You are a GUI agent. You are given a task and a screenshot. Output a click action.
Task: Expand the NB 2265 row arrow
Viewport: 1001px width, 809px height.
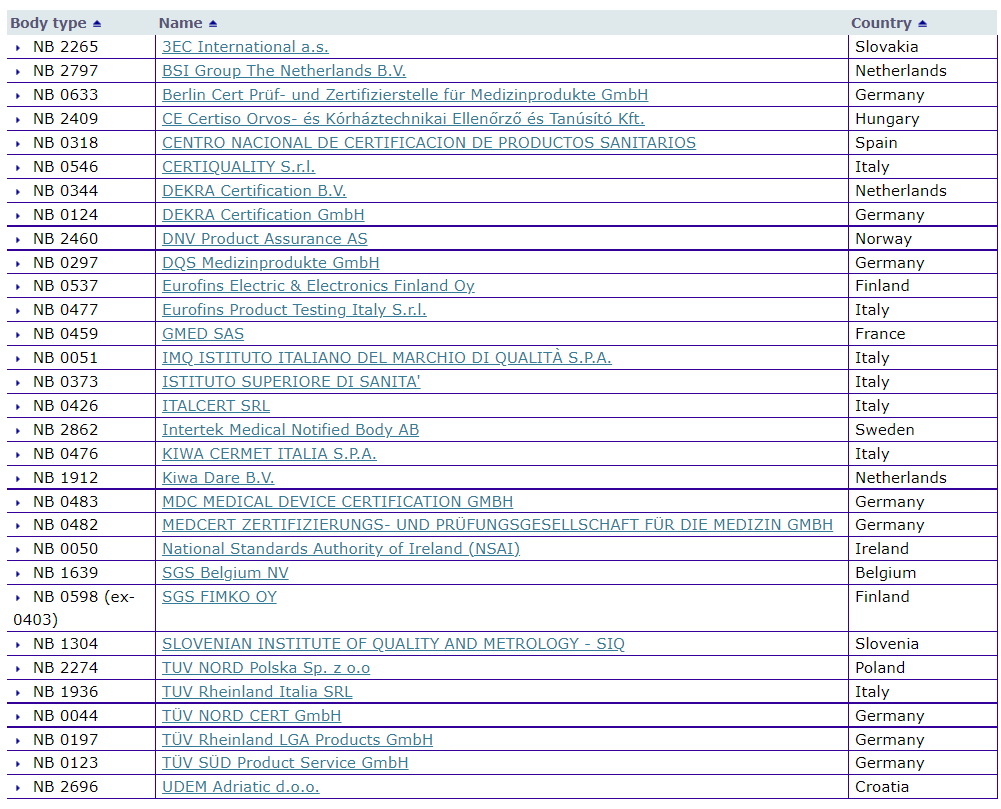18,48
